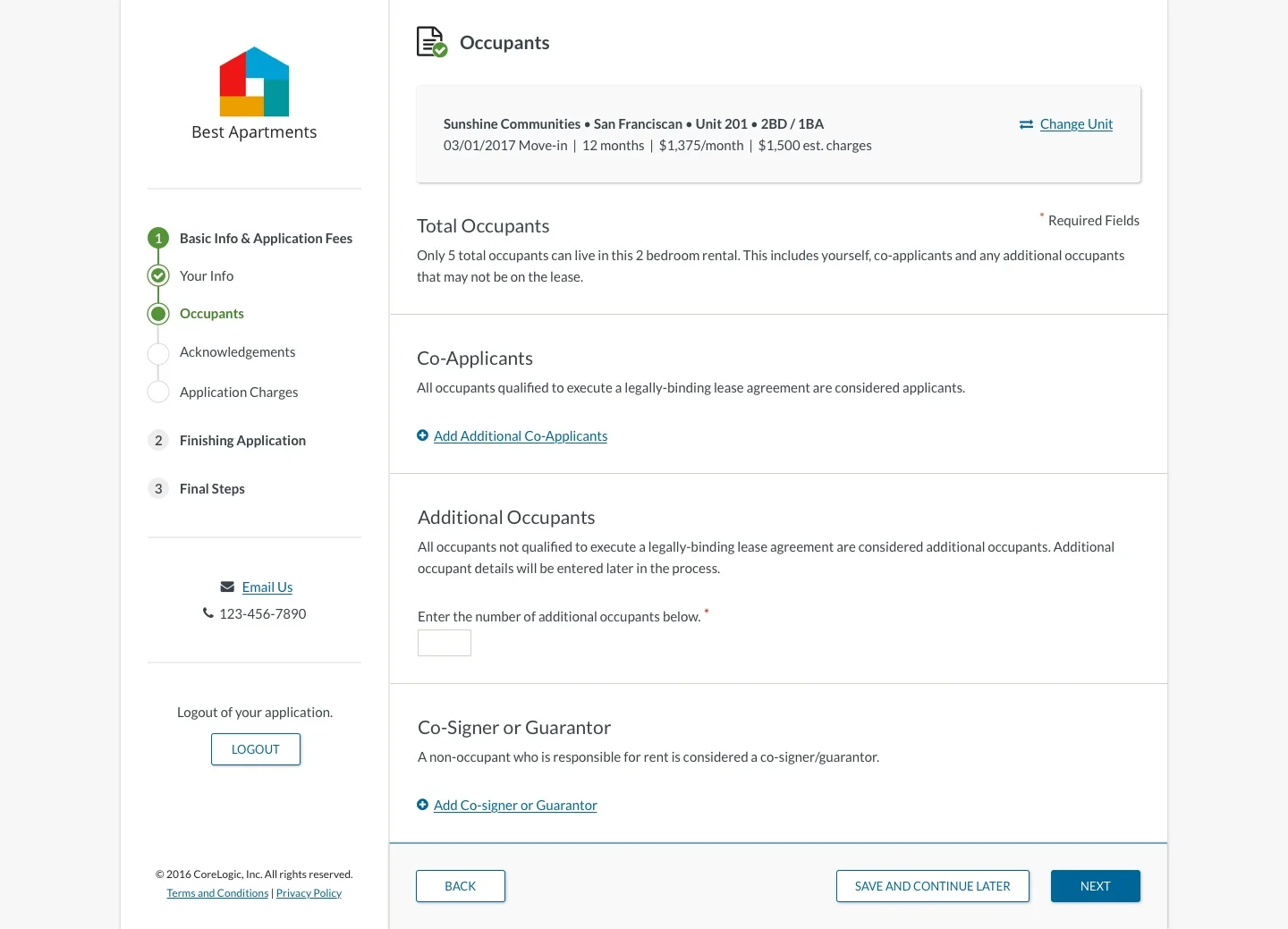Click the Best Apartments house logo

click(x=254, y=81)
